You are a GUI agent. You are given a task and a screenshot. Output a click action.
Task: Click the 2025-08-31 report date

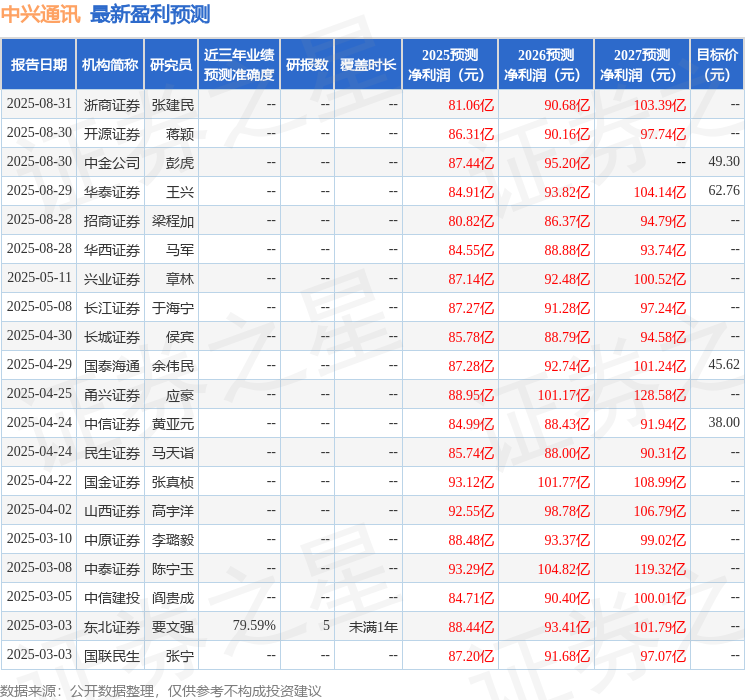pos(39,104)
